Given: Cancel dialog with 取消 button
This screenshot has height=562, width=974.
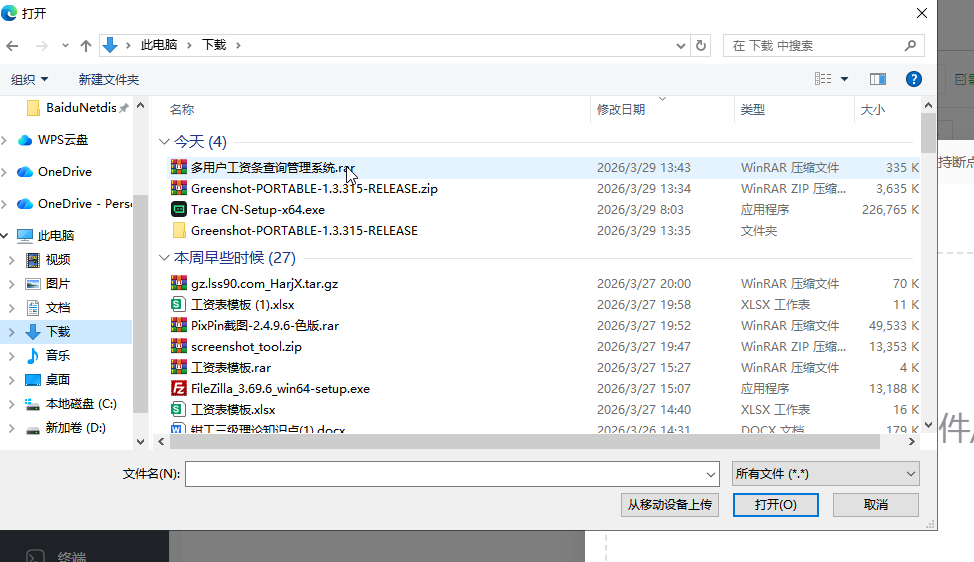Looking at the screenshot, I should [x=875, y=505].
